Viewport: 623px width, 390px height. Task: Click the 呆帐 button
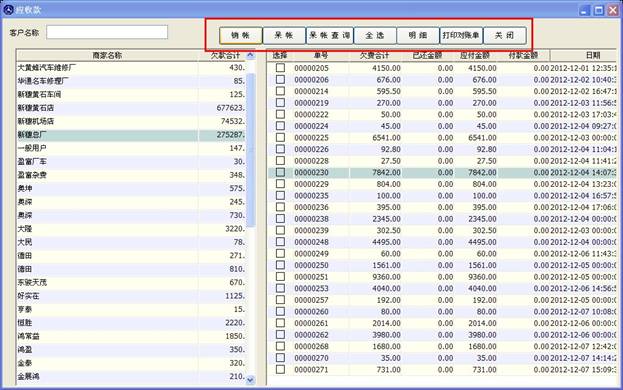(x=284, y=35)
